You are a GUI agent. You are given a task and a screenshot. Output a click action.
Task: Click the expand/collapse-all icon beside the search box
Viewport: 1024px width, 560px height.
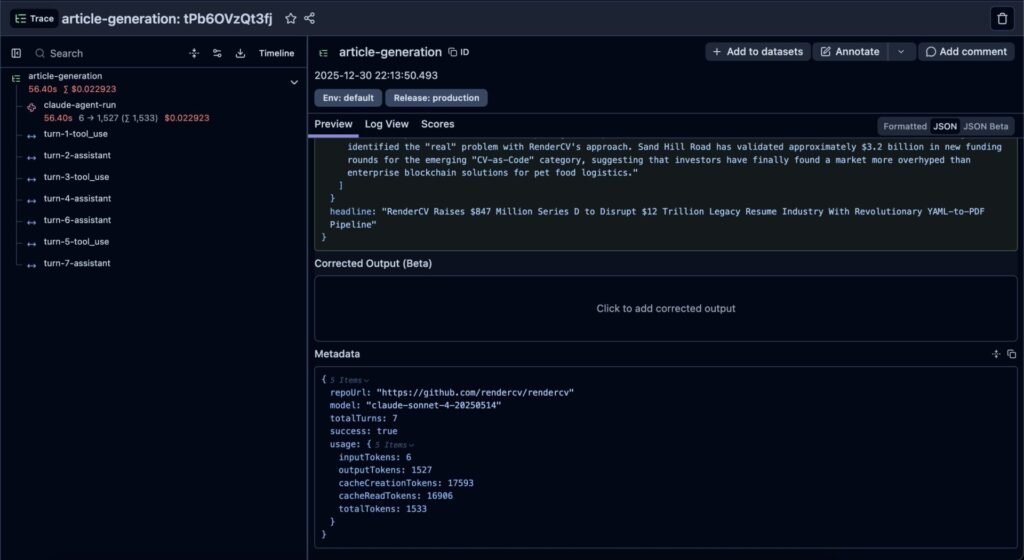pos(194,53)
